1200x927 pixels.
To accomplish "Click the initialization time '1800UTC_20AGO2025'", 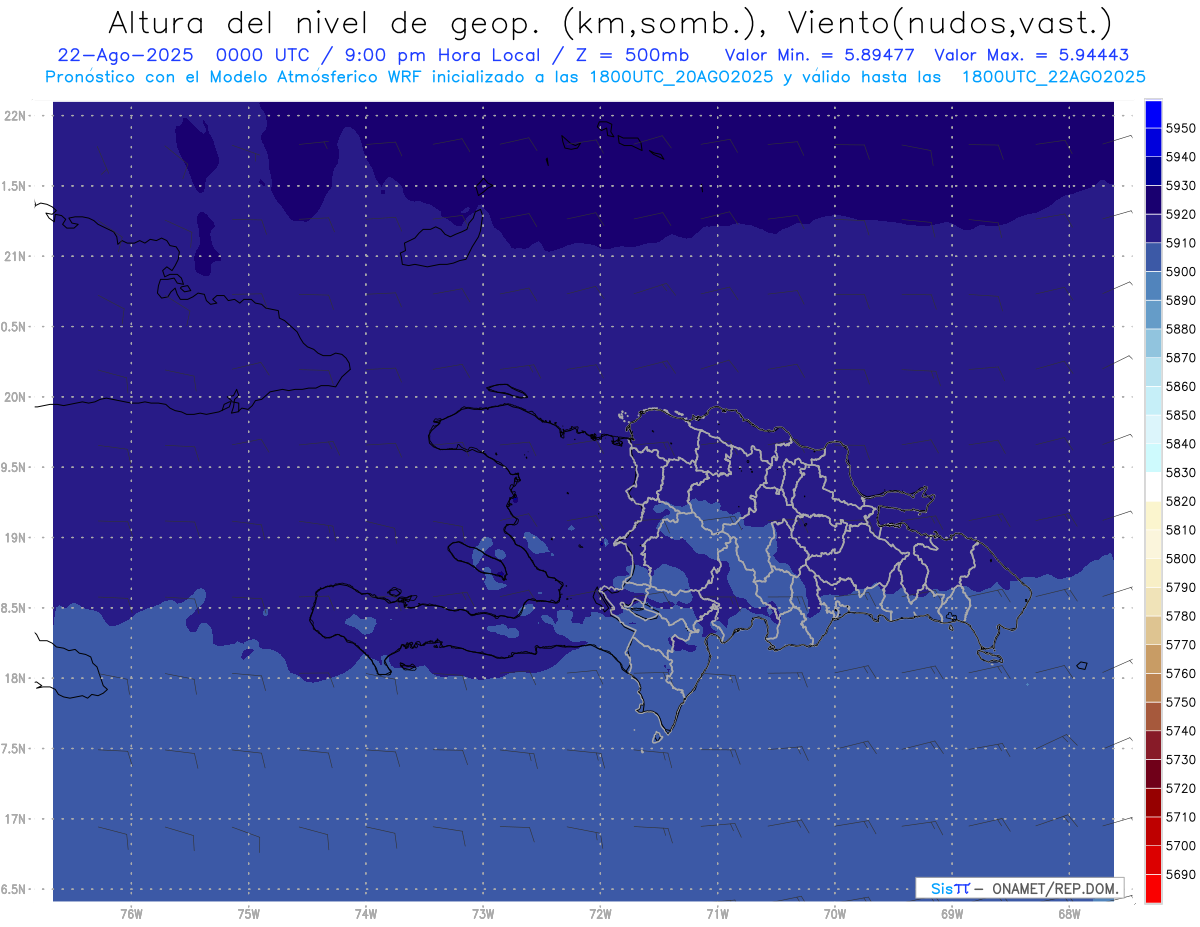I will tap(681, 77).
